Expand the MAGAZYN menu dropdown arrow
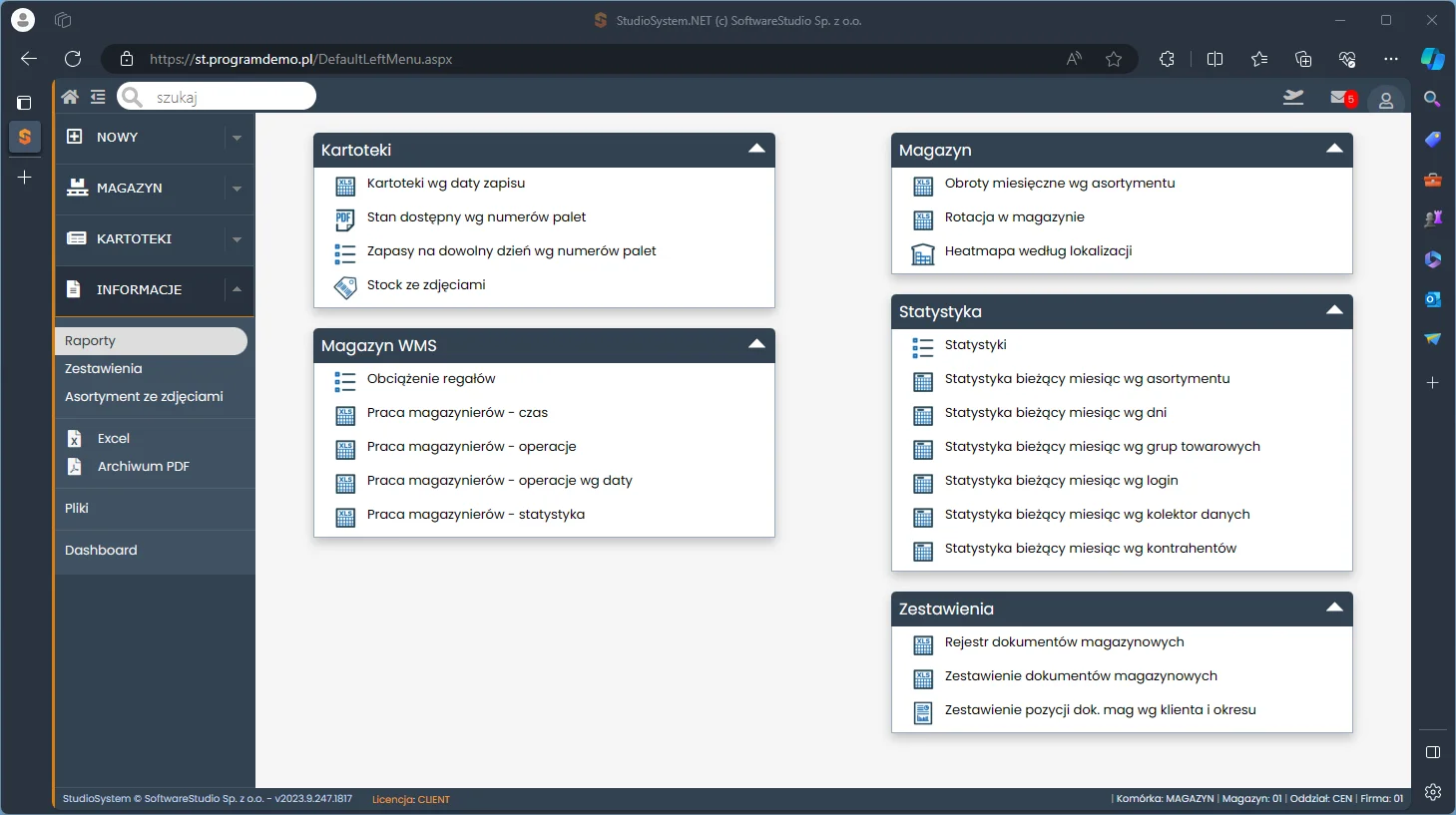The image size is (1456, 815). click(x=237, y=189)
